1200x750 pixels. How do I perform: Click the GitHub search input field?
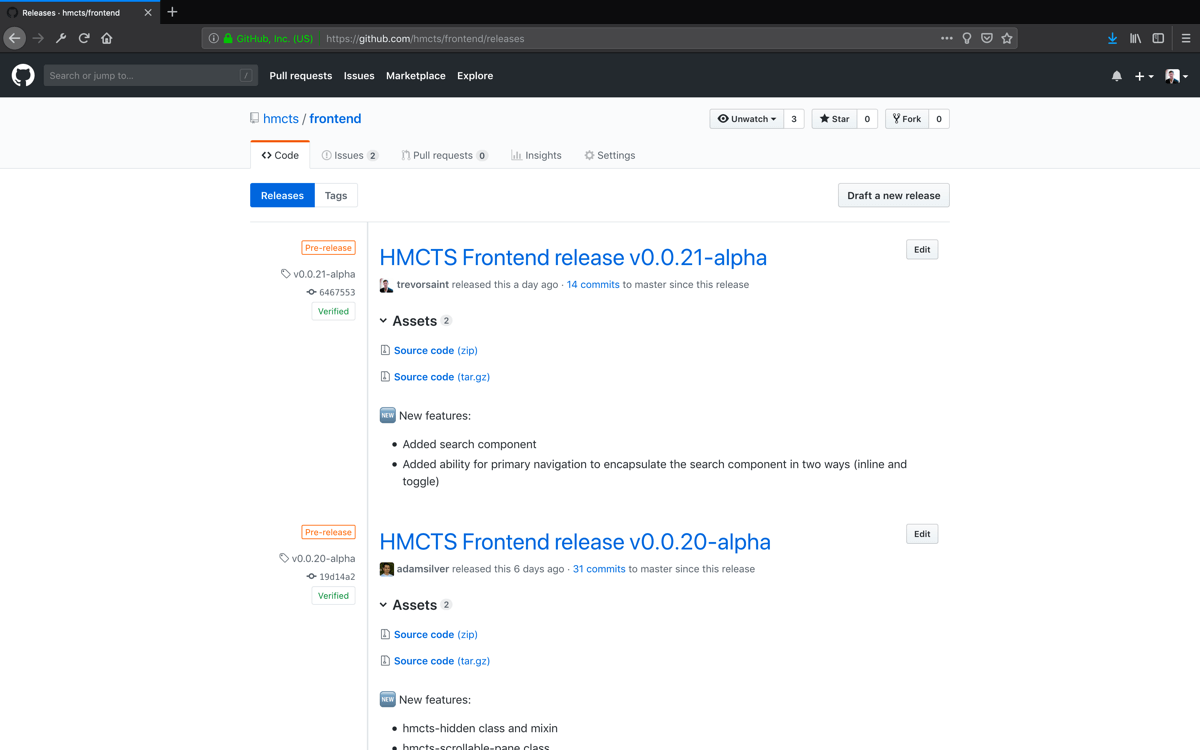point(150,75)
